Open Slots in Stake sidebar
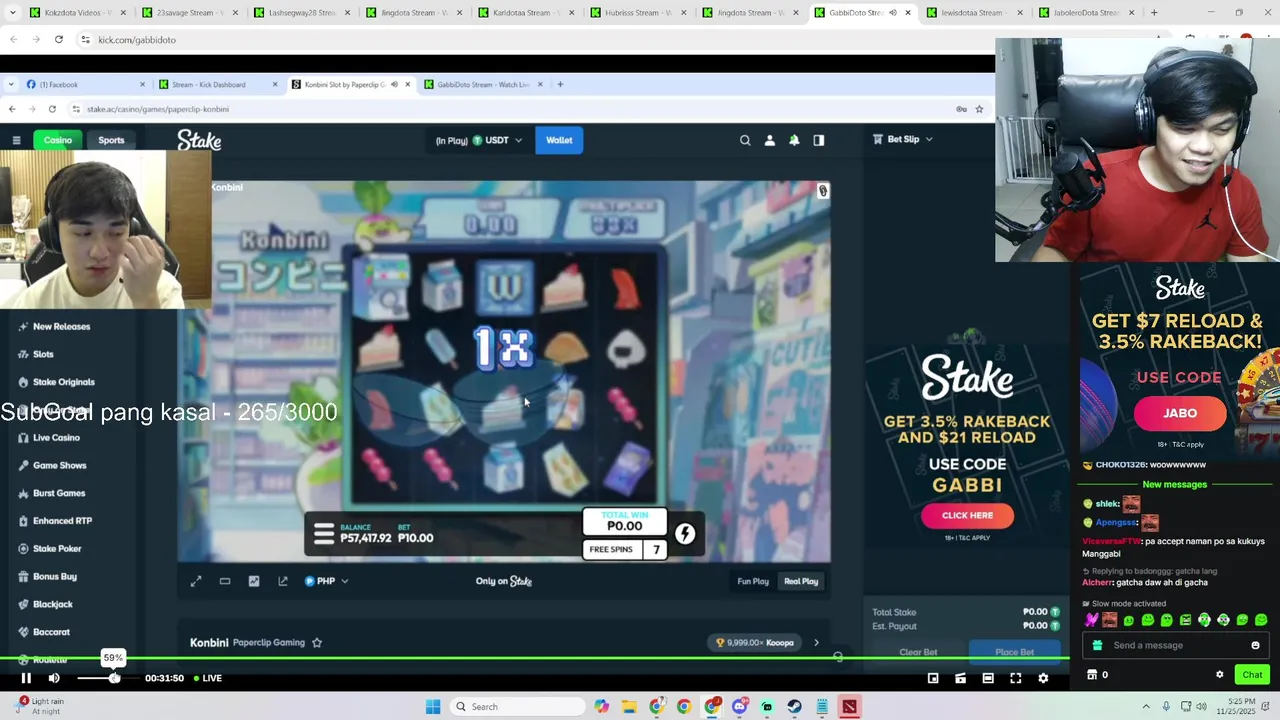This screenshot has height=720, width=1280. [x=43, y=354]
